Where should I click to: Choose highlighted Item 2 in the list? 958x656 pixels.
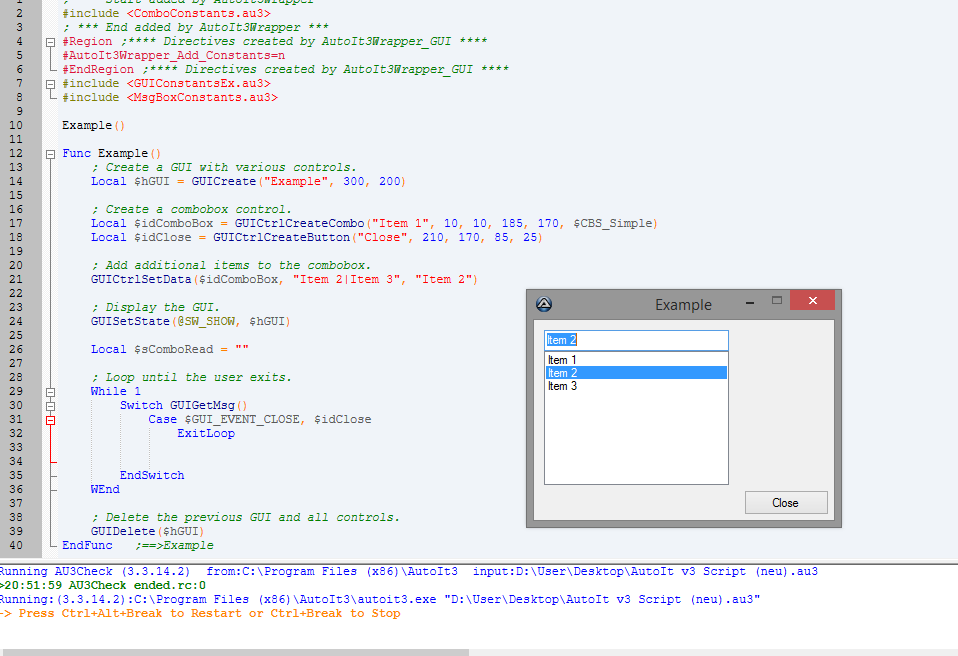pyautogui.click(x=636, y=373)
